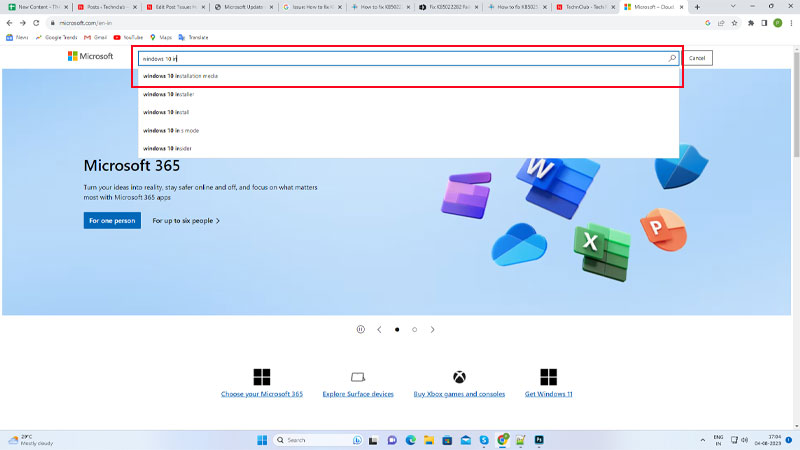The height and width of the screenshot is (450, 800).
Task: Click the Xbox icon above Buy Xbox games
Action: pyautogui.click(x=459, y=377)
